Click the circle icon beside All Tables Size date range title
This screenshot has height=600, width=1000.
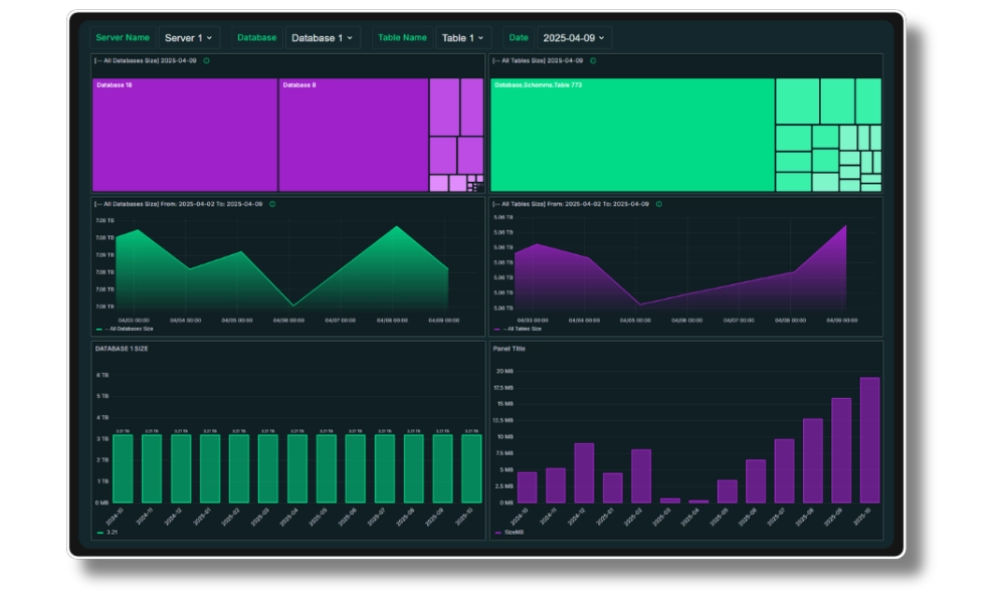tap(658, 204)
